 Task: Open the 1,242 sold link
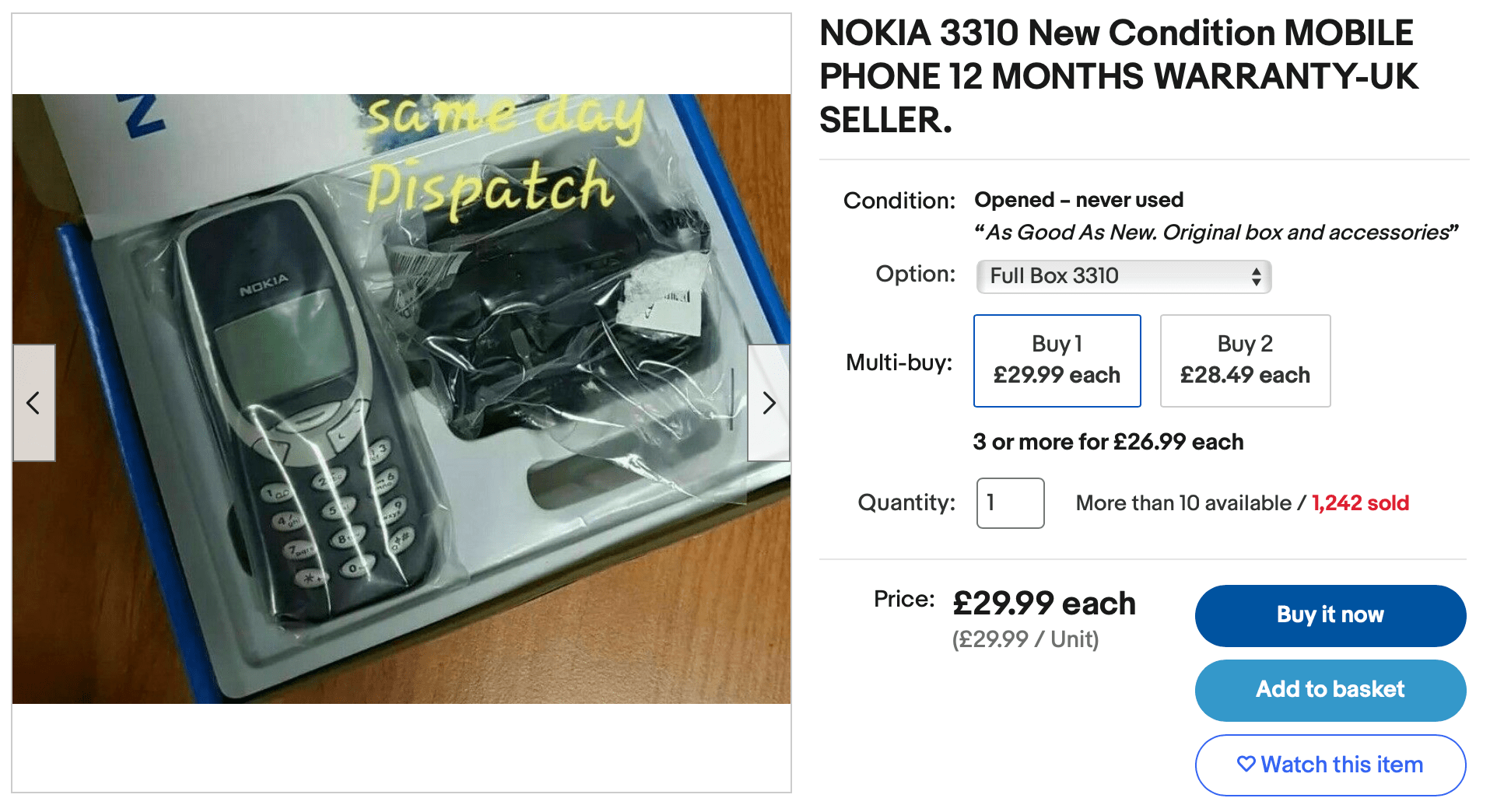click(x=1359, y=503)
